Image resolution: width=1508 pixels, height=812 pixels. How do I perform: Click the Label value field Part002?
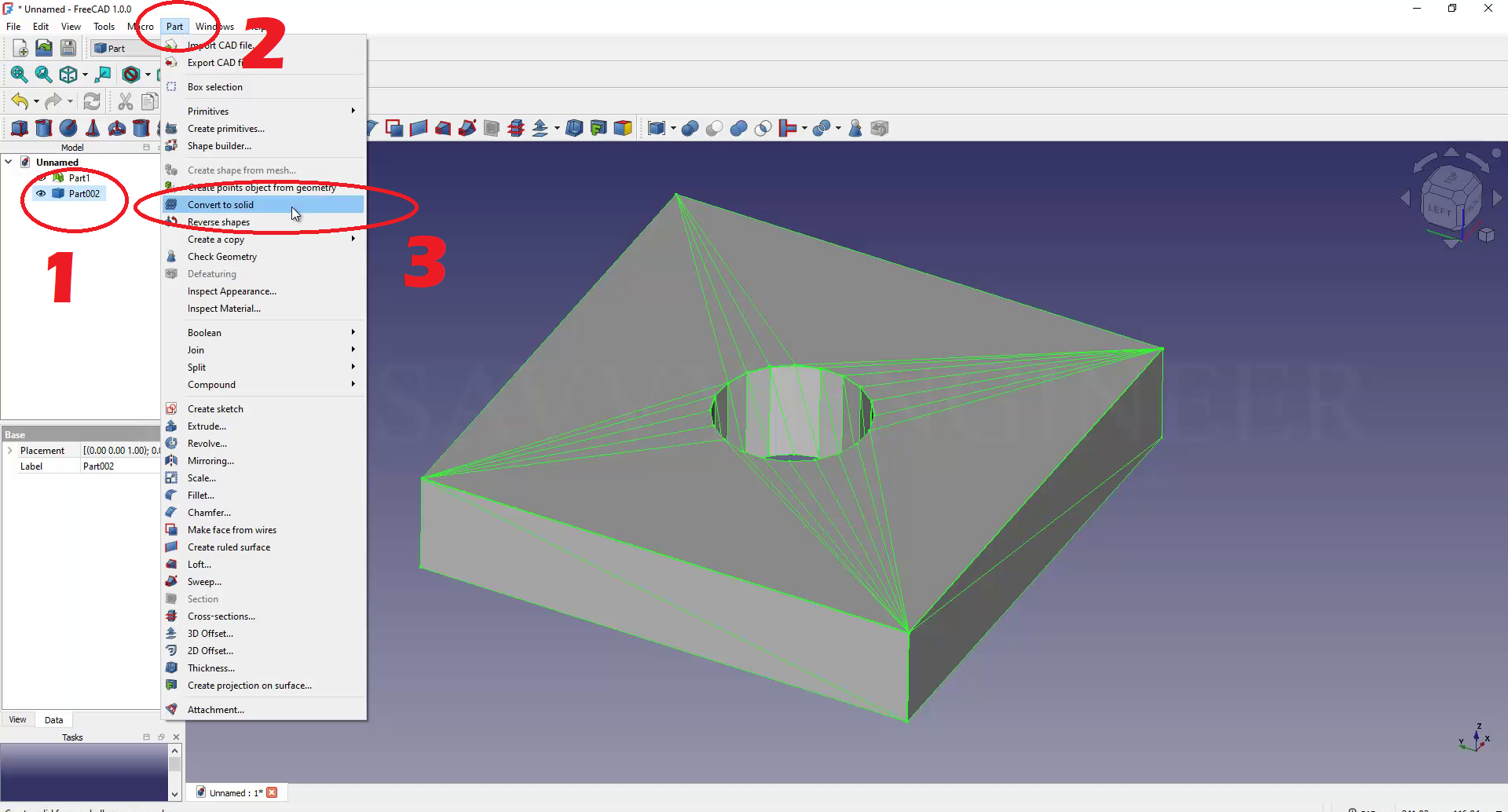(118, 466)
